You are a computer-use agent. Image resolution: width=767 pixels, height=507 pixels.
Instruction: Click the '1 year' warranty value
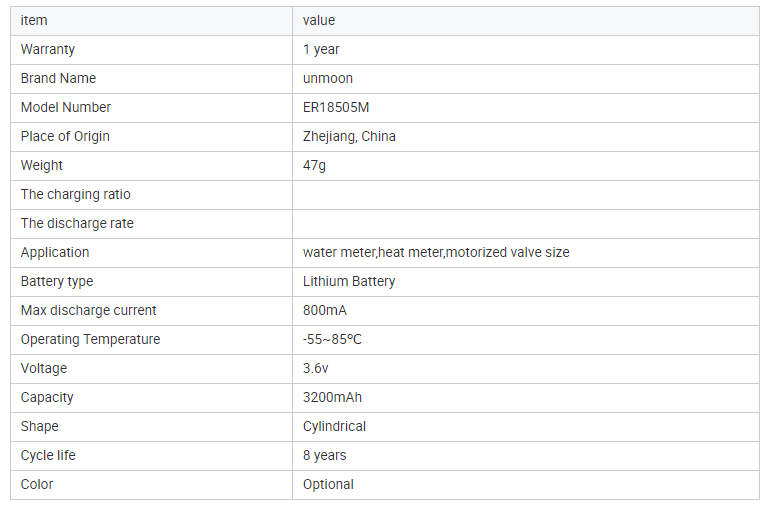321,49
